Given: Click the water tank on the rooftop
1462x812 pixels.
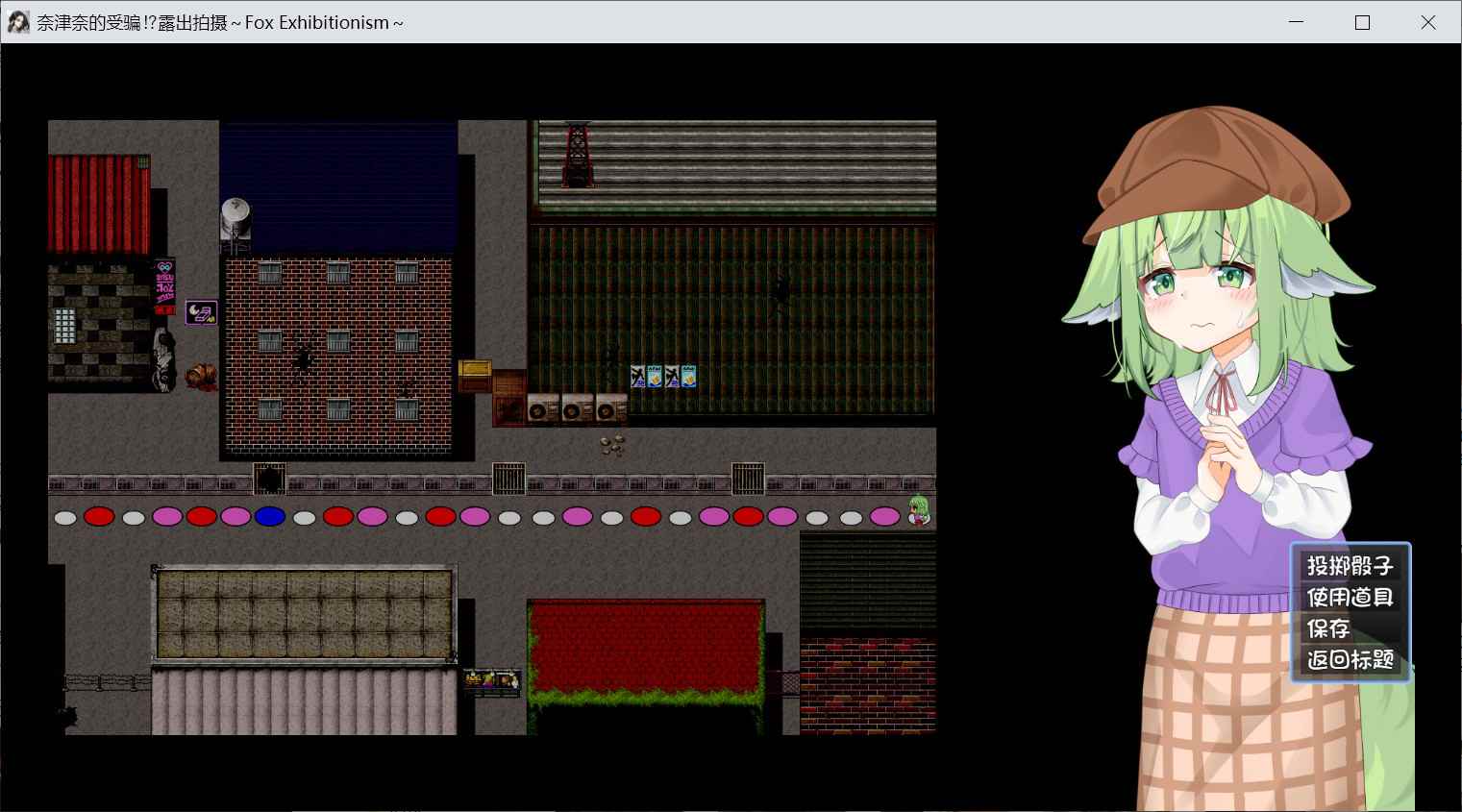Looking at the screenshot, I should pos(235,219).
